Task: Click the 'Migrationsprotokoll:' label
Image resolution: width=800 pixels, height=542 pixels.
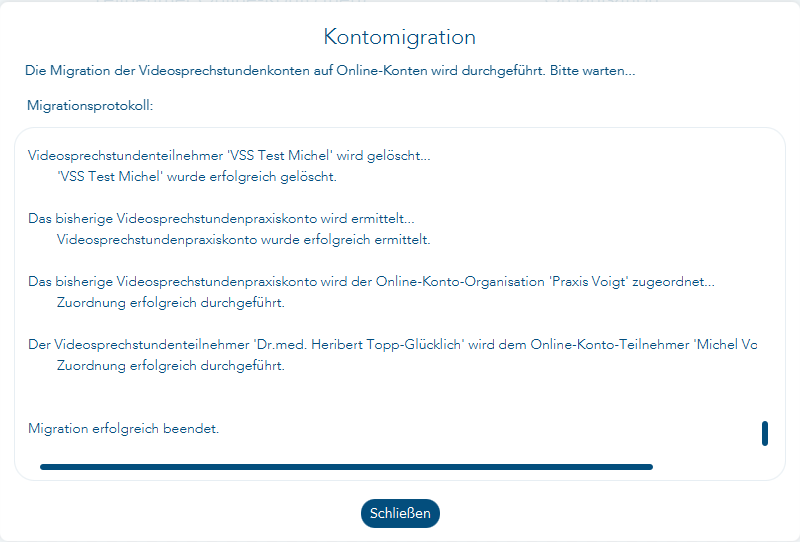Action: pyautogui.click(x=90, y=106)
